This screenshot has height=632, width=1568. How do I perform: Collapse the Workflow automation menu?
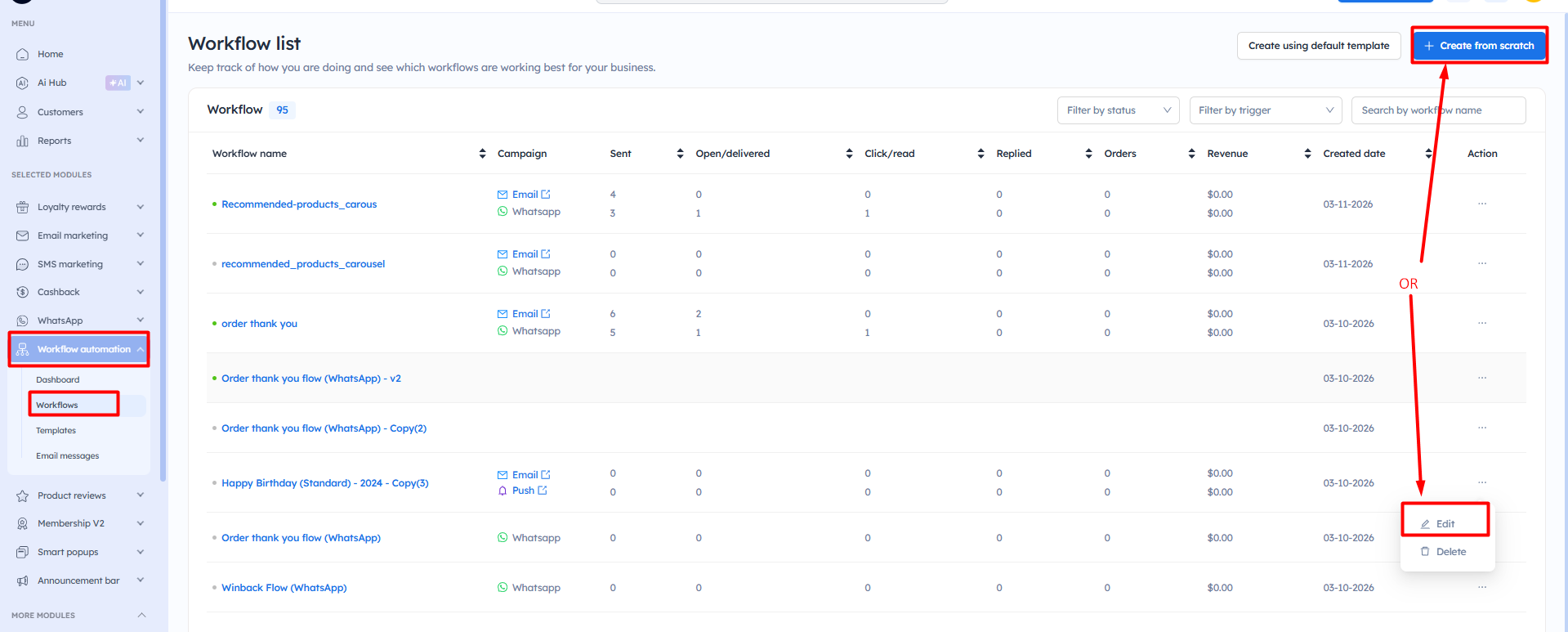pos(141,349)
